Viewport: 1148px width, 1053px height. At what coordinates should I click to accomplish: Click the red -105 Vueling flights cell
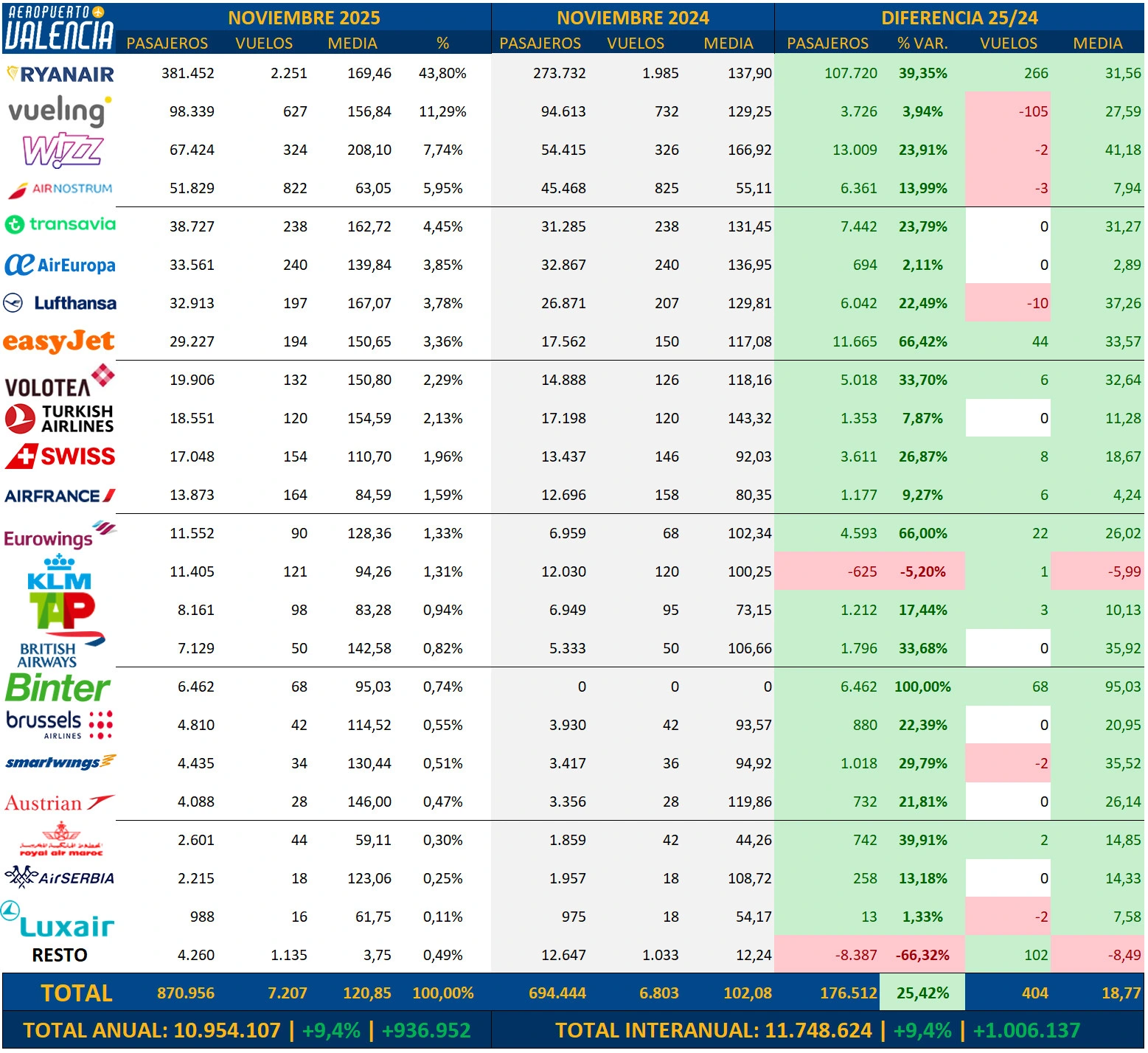(x=1008, y=111)
